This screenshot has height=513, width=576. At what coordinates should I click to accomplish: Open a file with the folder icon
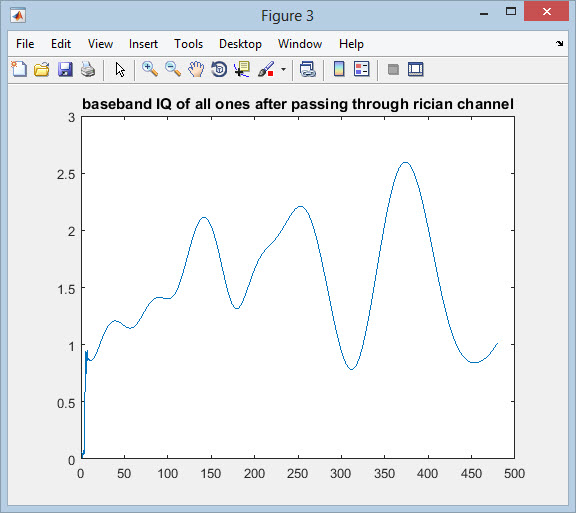click(42, 69)
